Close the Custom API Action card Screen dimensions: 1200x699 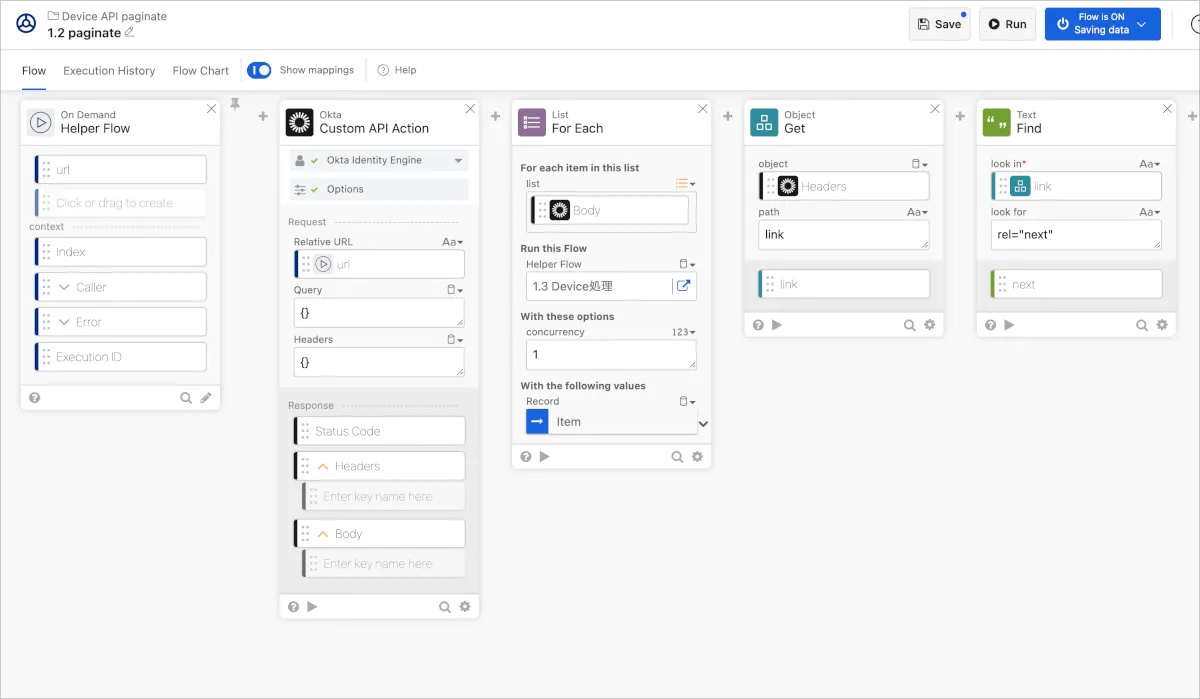click(x=470, y=108)
